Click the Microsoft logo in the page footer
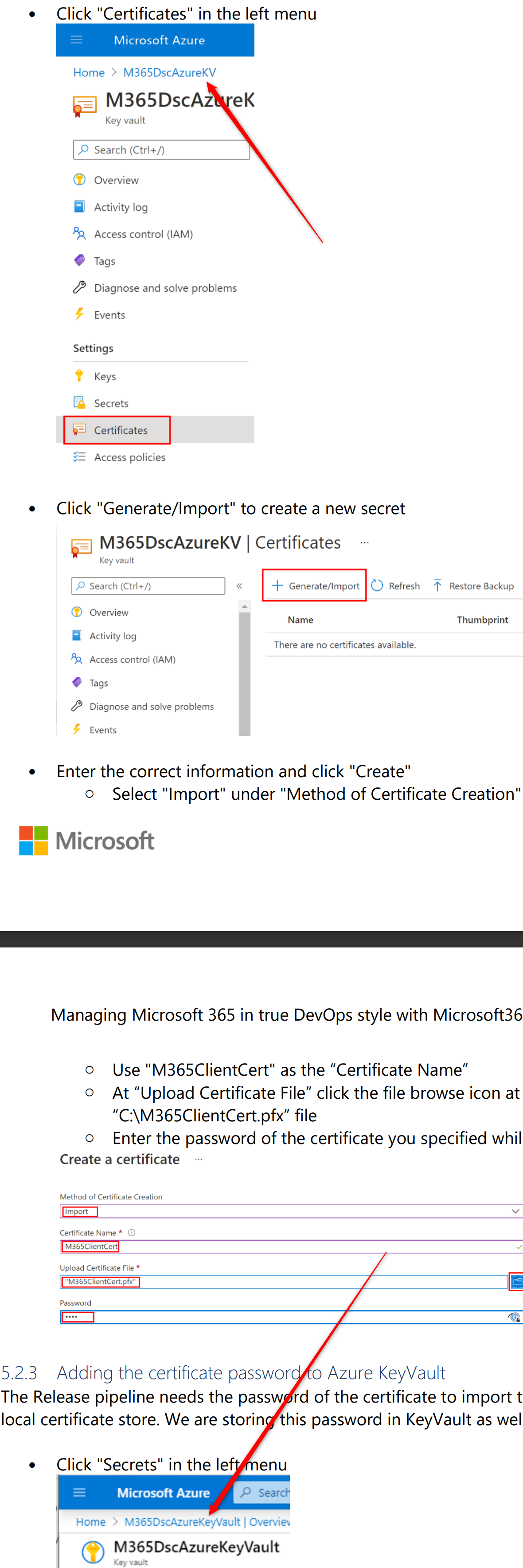The image size is (523, 1568). tap(86, 841)
